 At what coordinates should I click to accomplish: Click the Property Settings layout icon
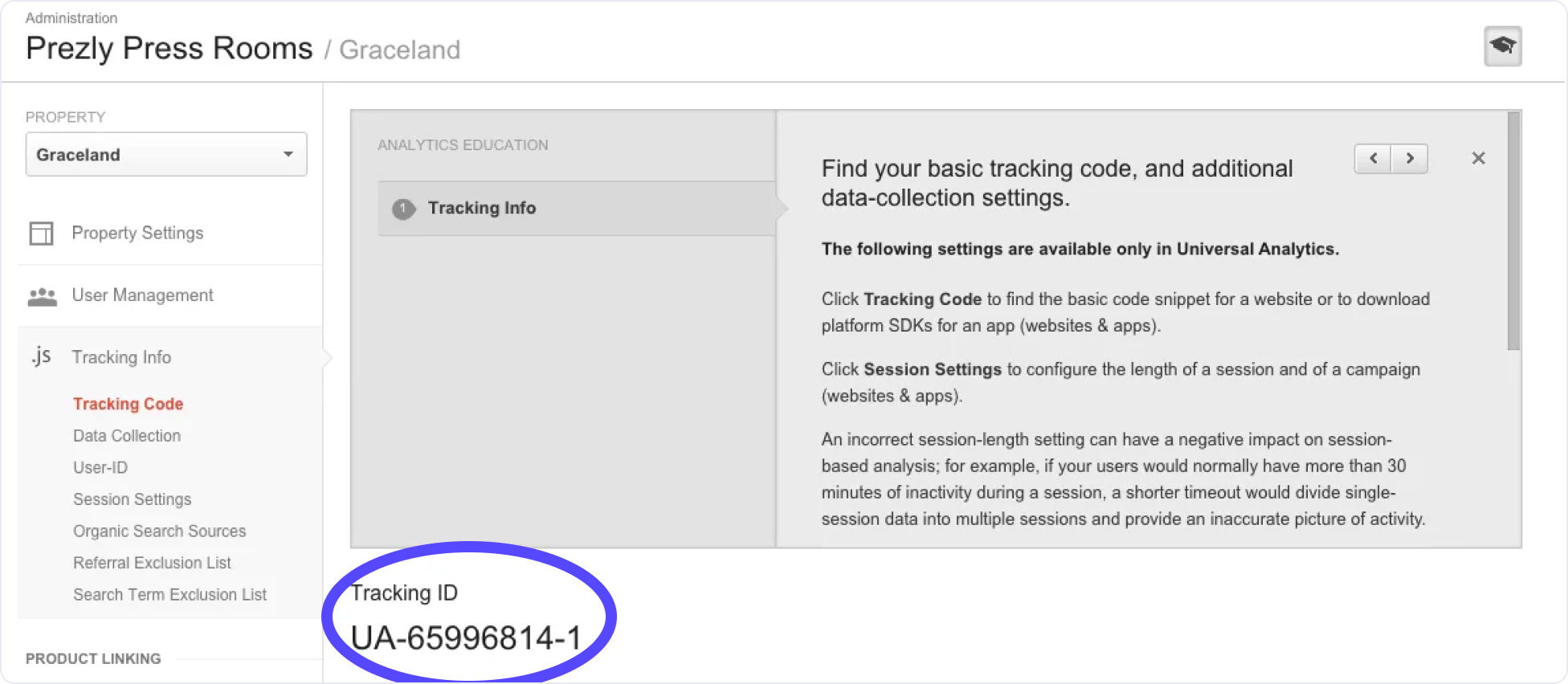[41, 234]
